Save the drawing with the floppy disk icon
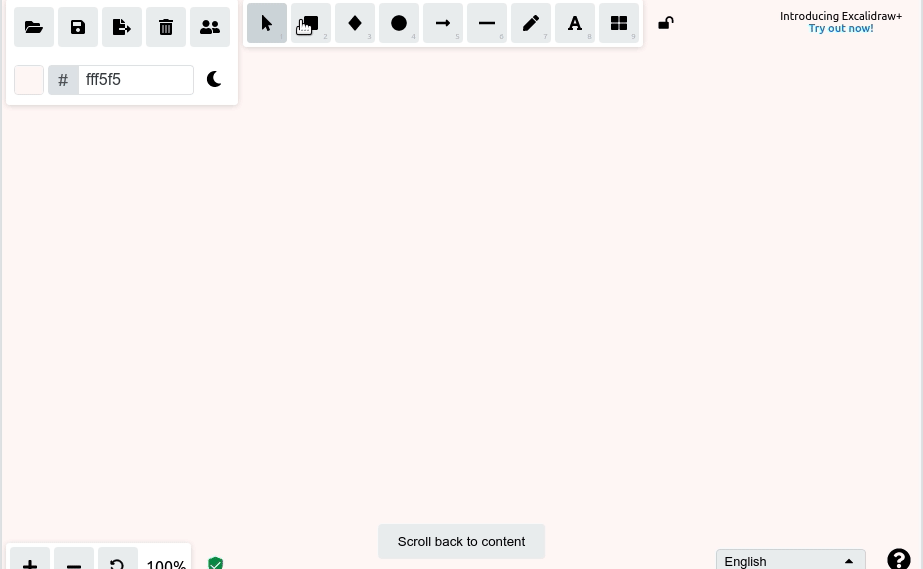 (78, 27)
